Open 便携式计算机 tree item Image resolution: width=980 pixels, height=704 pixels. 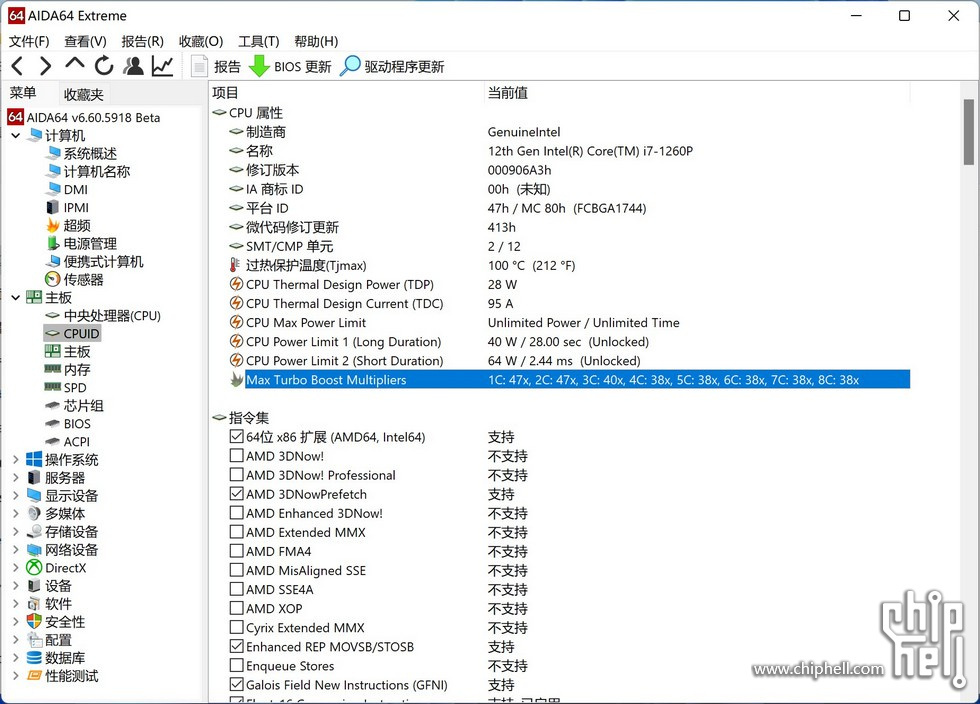click(95, 262)
